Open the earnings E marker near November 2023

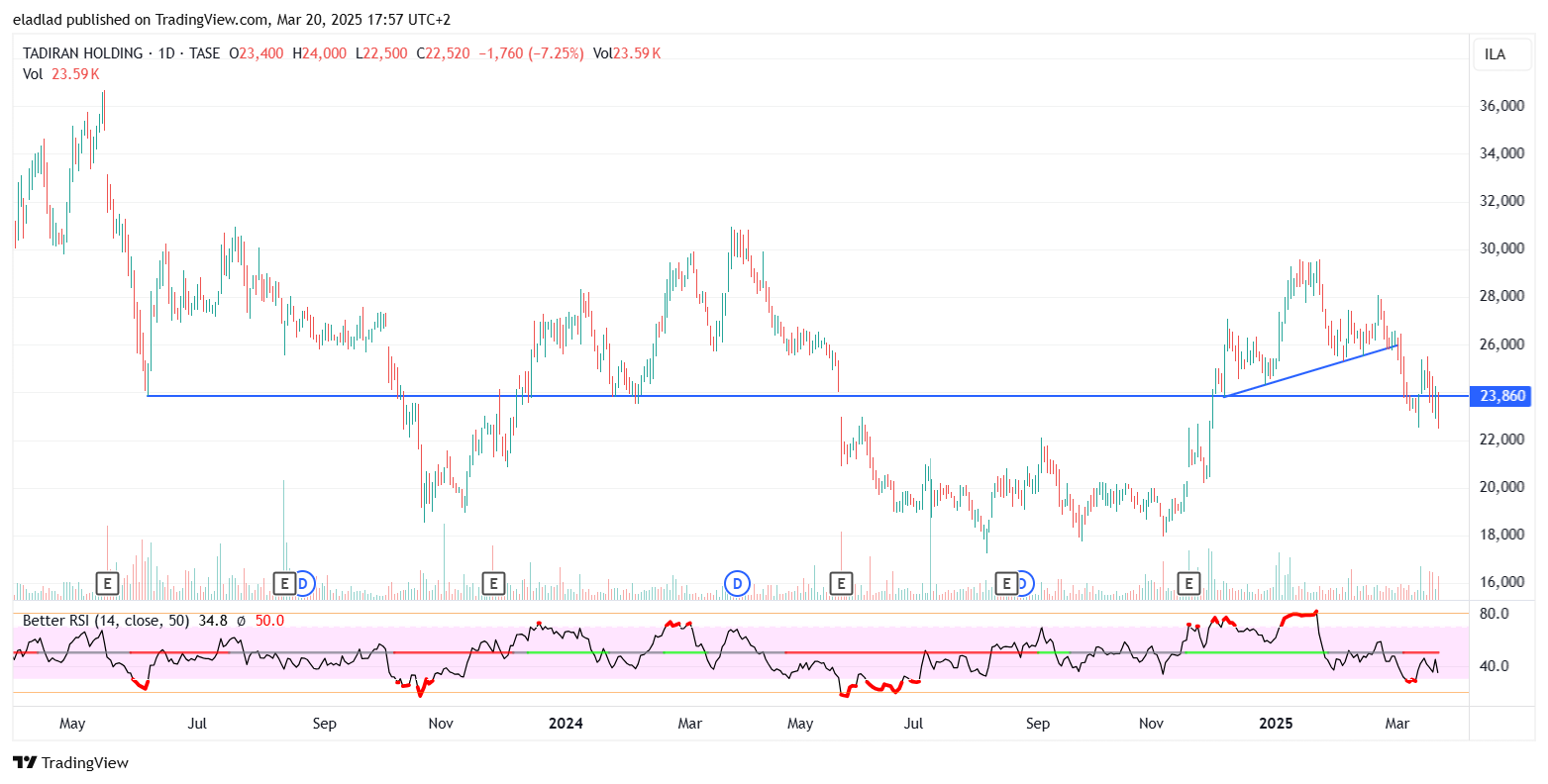tap(492, 584)
